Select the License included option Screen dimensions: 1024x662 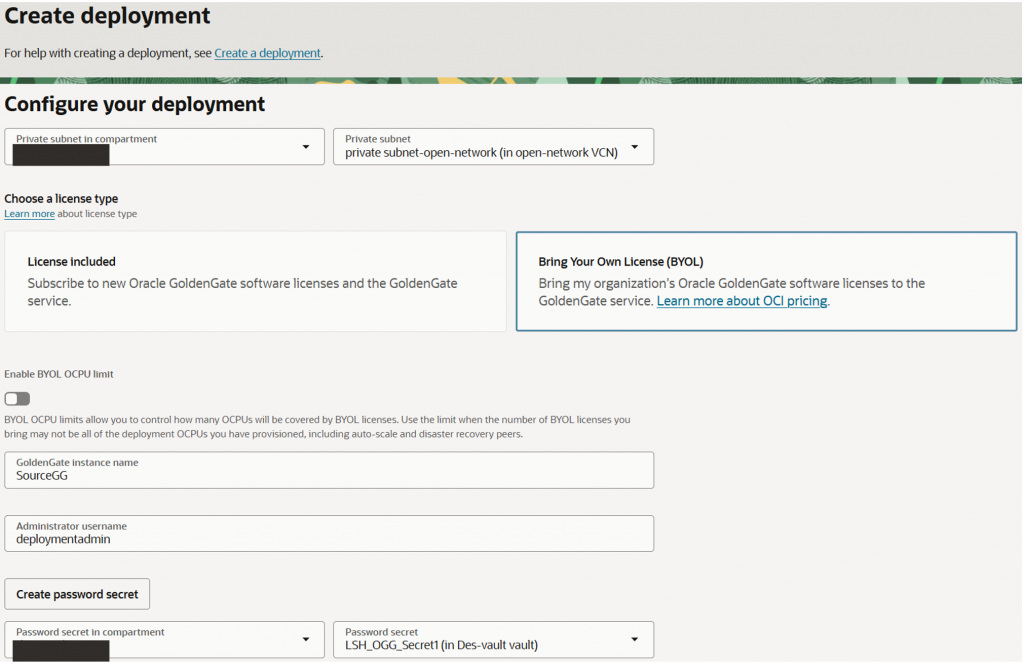pyautogui.click(x=255, y=280)
